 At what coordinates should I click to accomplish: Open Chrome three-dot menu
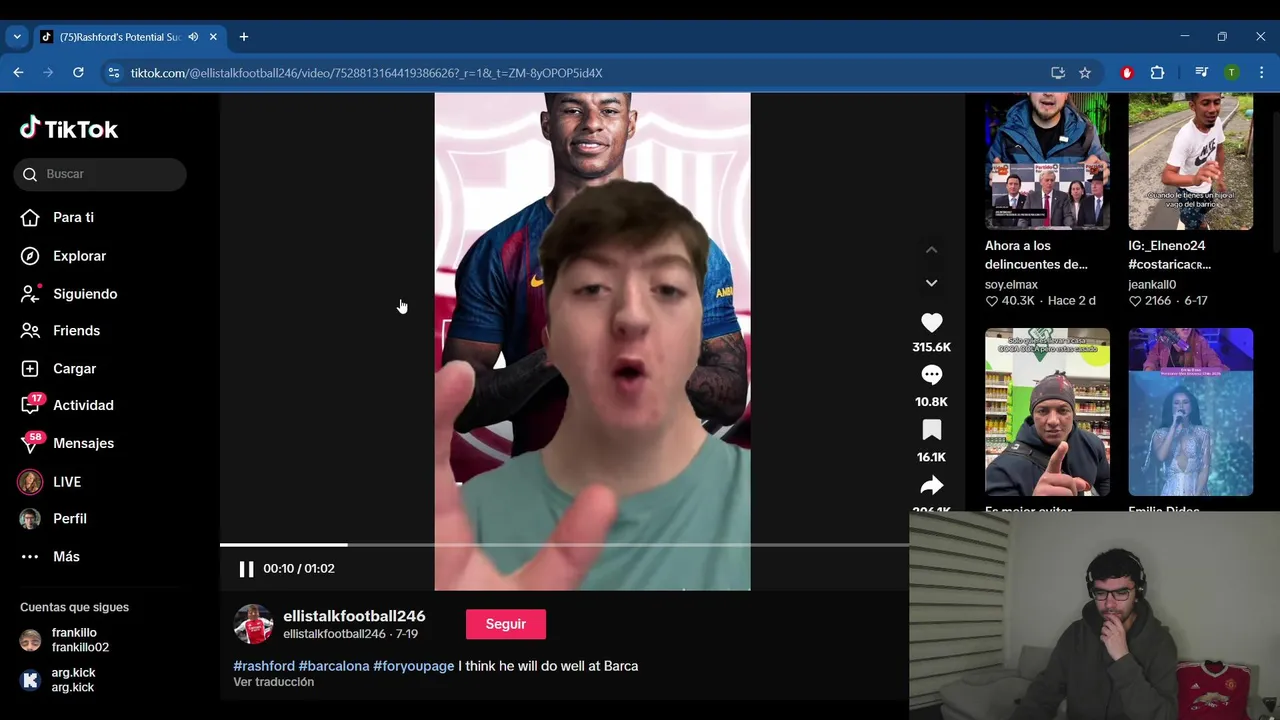point(1261,73)
